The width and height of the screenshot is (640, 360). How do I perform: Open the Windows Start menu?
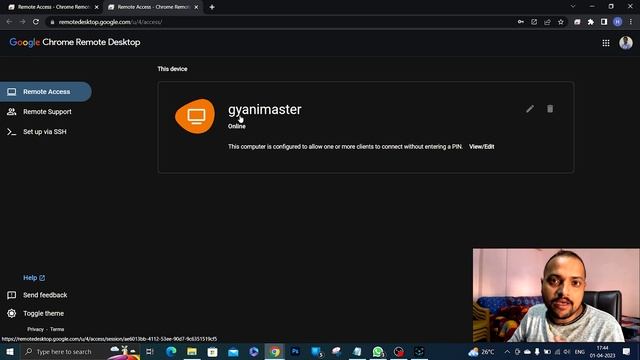pyautogui.click(x=9, y=351)
